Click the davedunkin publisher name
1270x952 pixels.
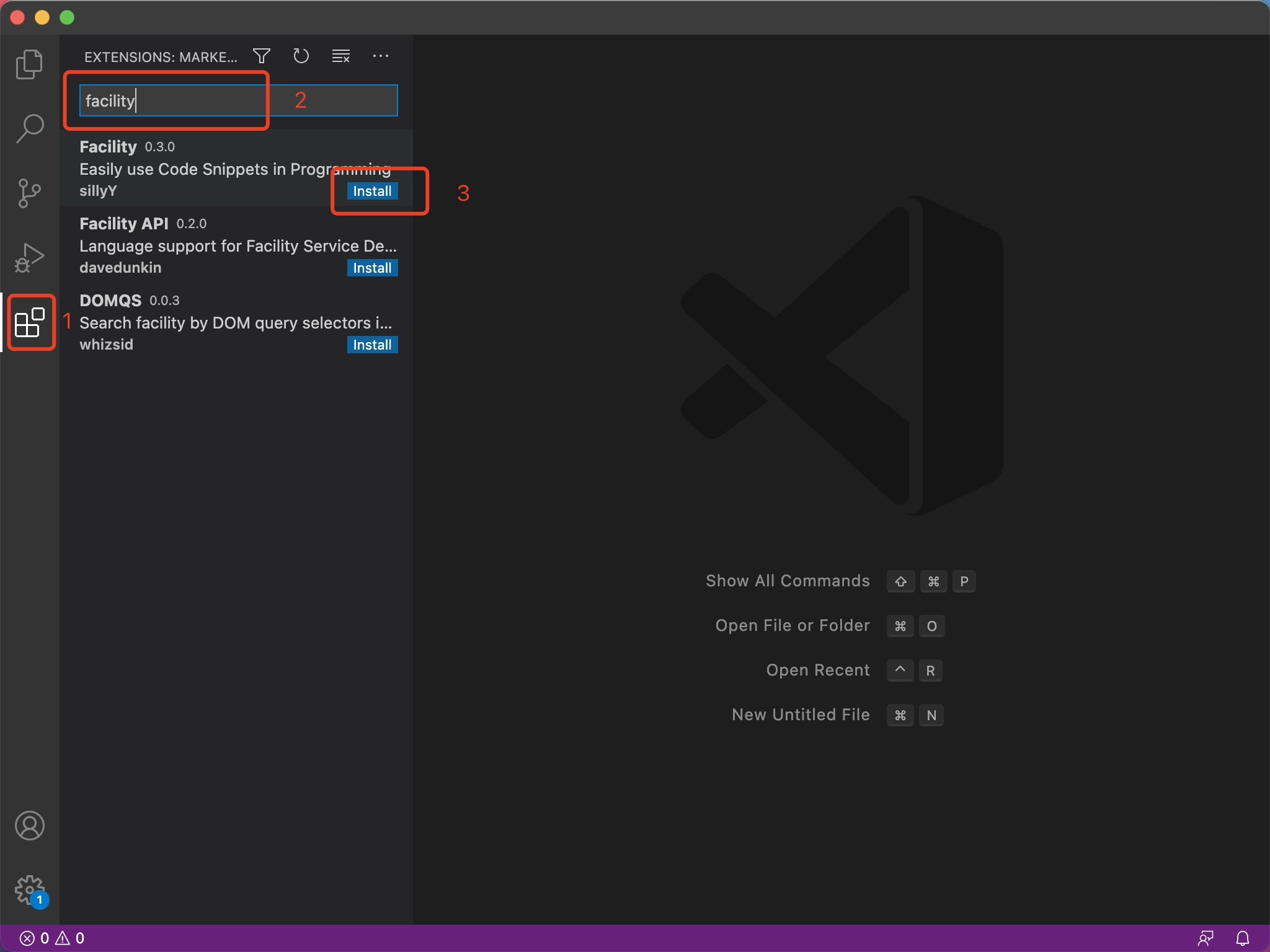(x=120, y=268)
